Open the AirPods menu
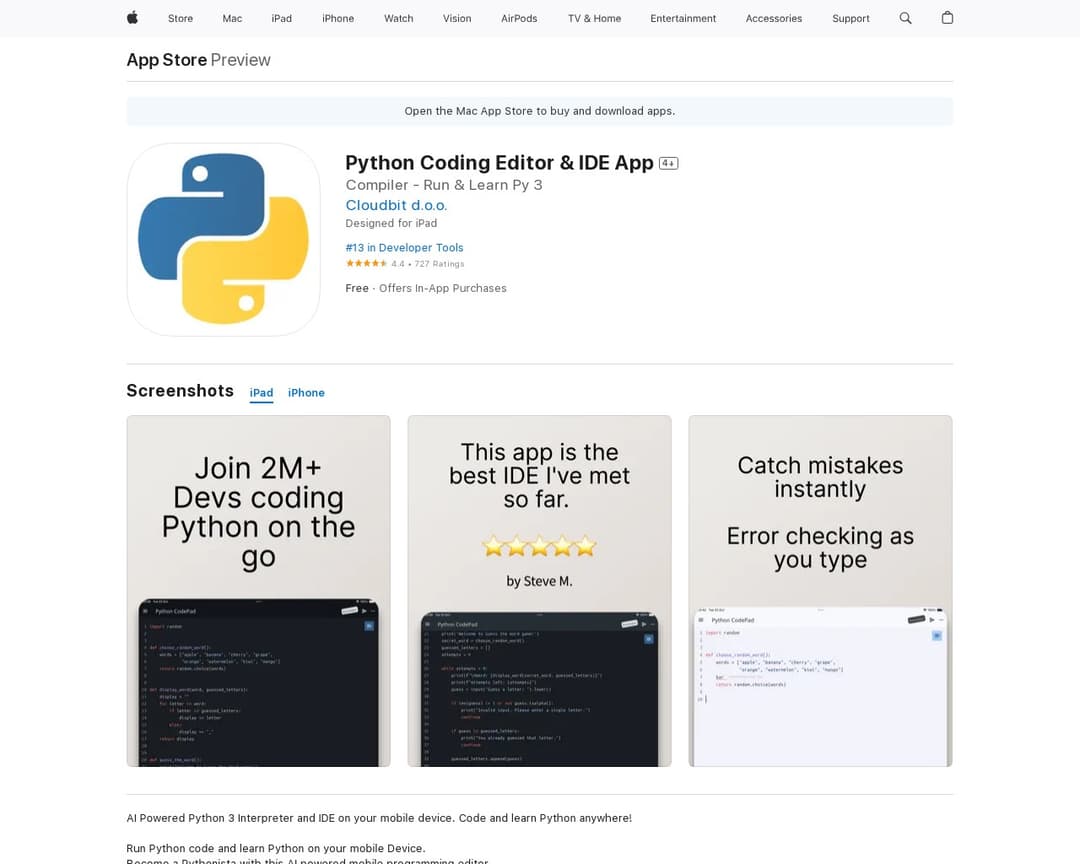 519,19
